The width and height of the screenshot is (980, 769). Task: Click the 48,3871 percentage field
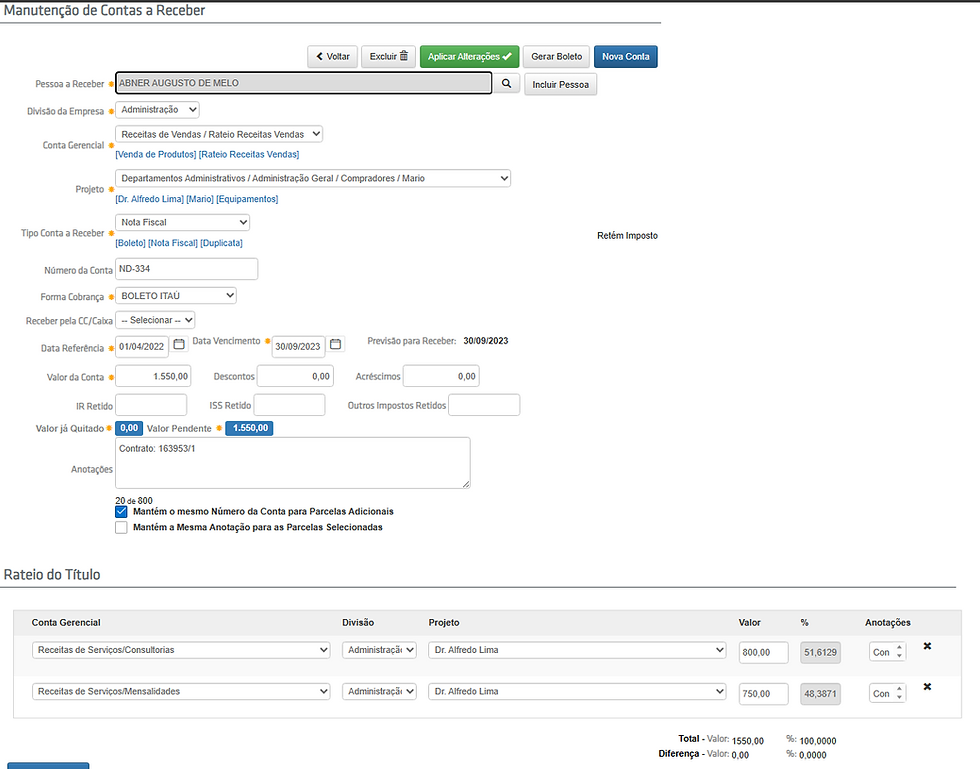click(821, 693)
